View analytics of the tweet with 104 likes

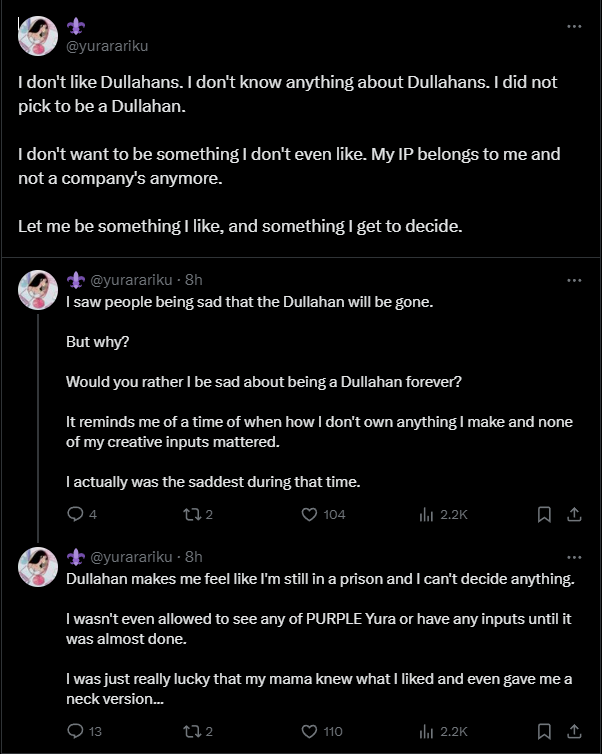[426, 514]
